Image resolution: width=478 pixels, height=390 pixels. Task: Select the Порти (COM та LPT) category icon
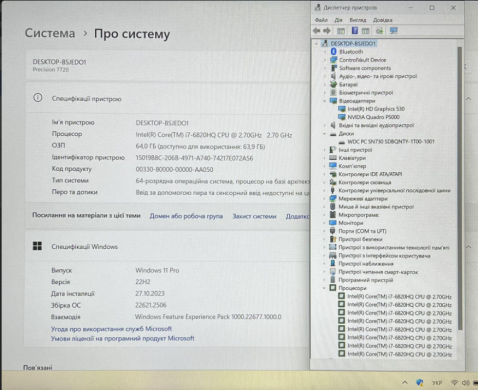click(333, 231)
